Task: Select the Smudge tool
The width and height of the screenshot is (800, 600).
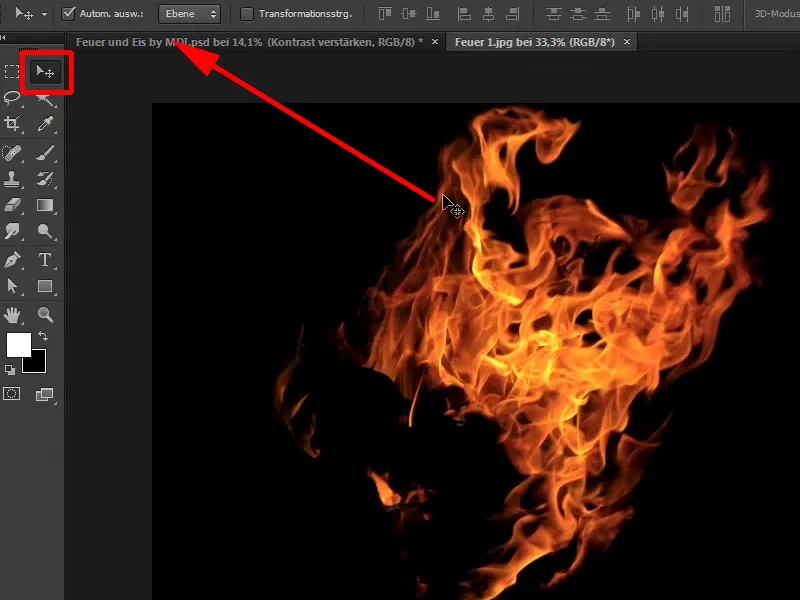Action: (x=12, y=231)
